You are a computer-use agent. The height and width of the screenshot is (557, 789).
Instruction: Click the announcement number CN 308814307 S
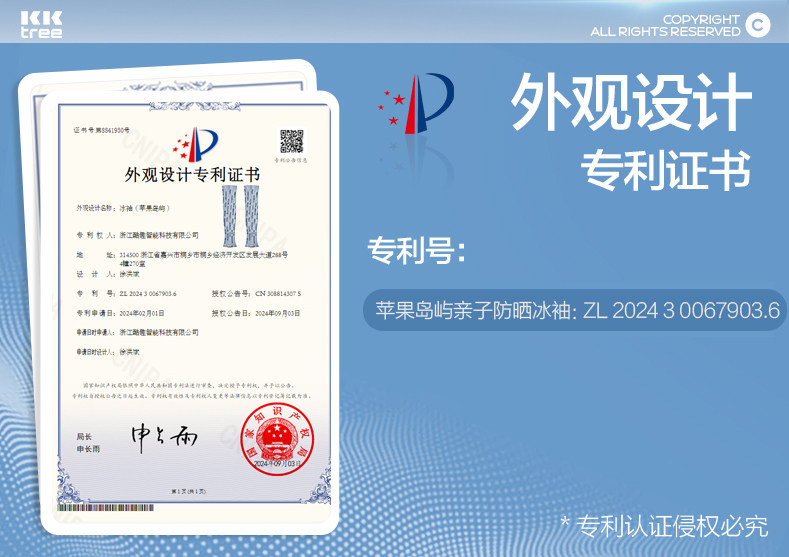click(278, 293)
